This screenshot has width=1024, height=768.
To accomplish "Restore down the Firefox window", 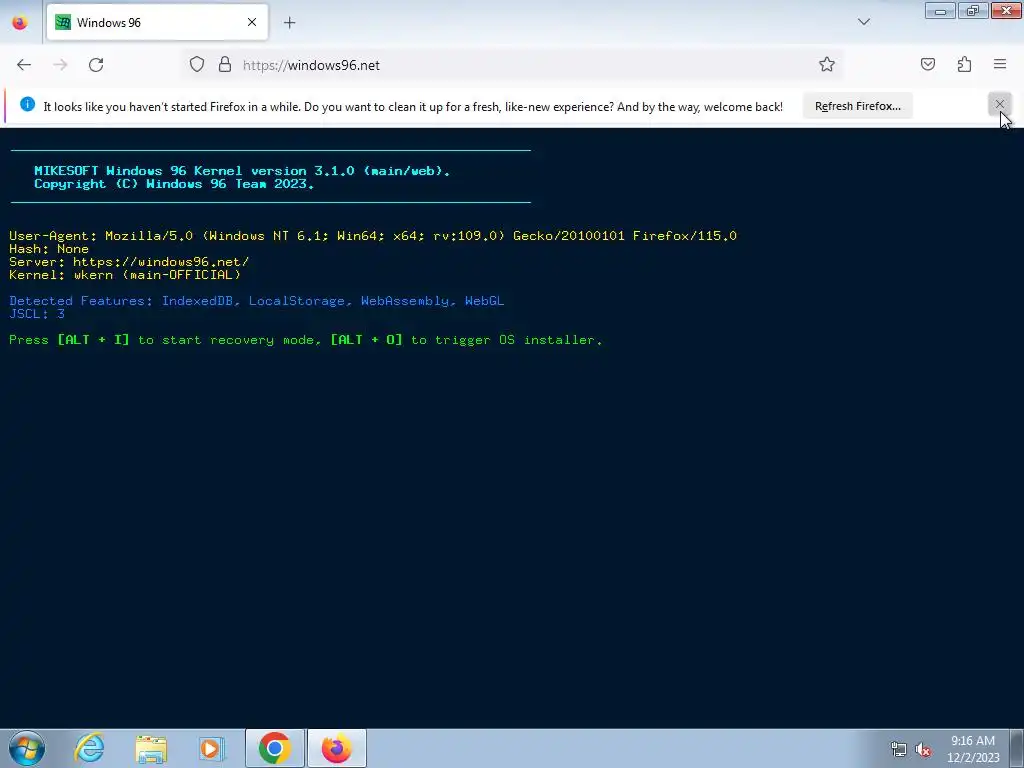I will (x=973, y=10).
